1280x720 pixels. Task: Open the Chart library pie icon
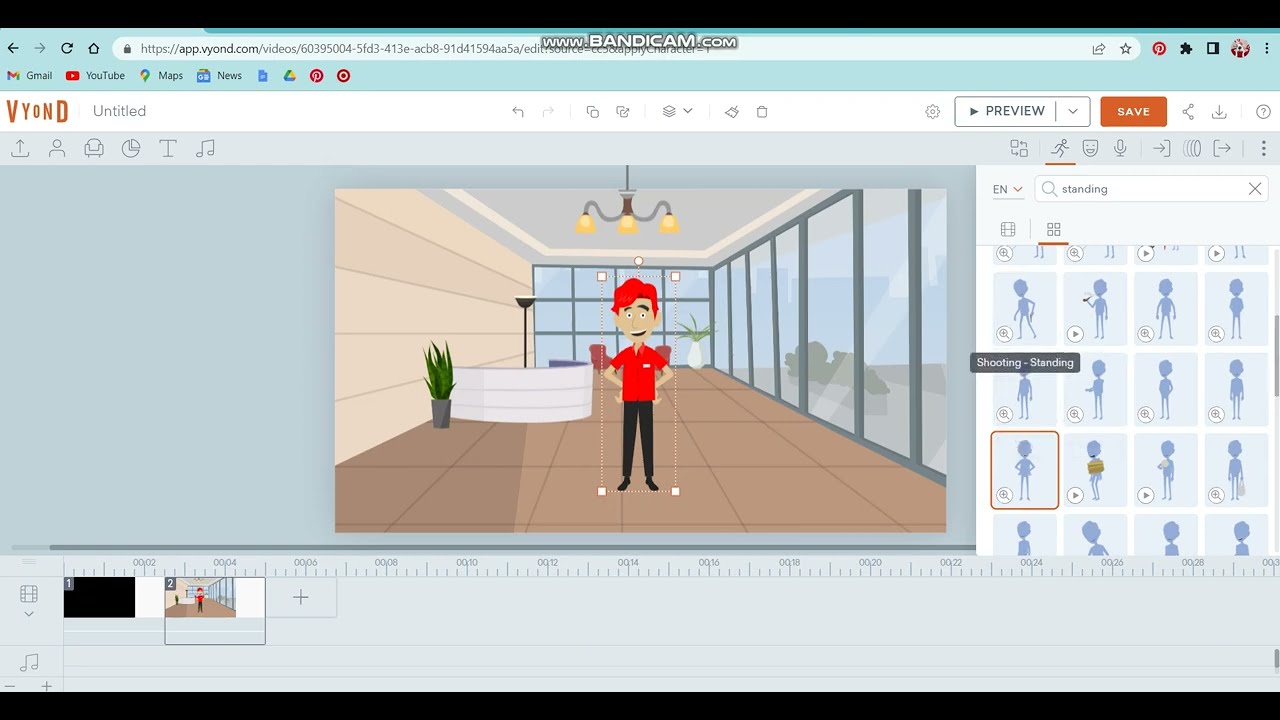pos(131,149)
